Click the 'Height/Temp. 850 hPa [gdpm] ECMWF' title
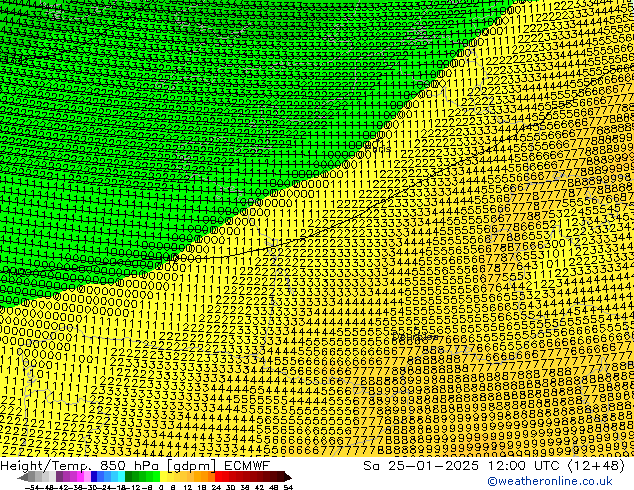 pos(135,466)
